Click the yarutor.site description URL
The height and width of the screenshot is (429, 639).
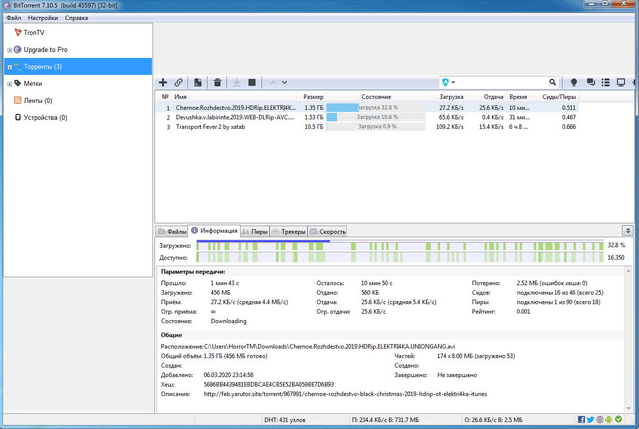(x=345, y=394)
